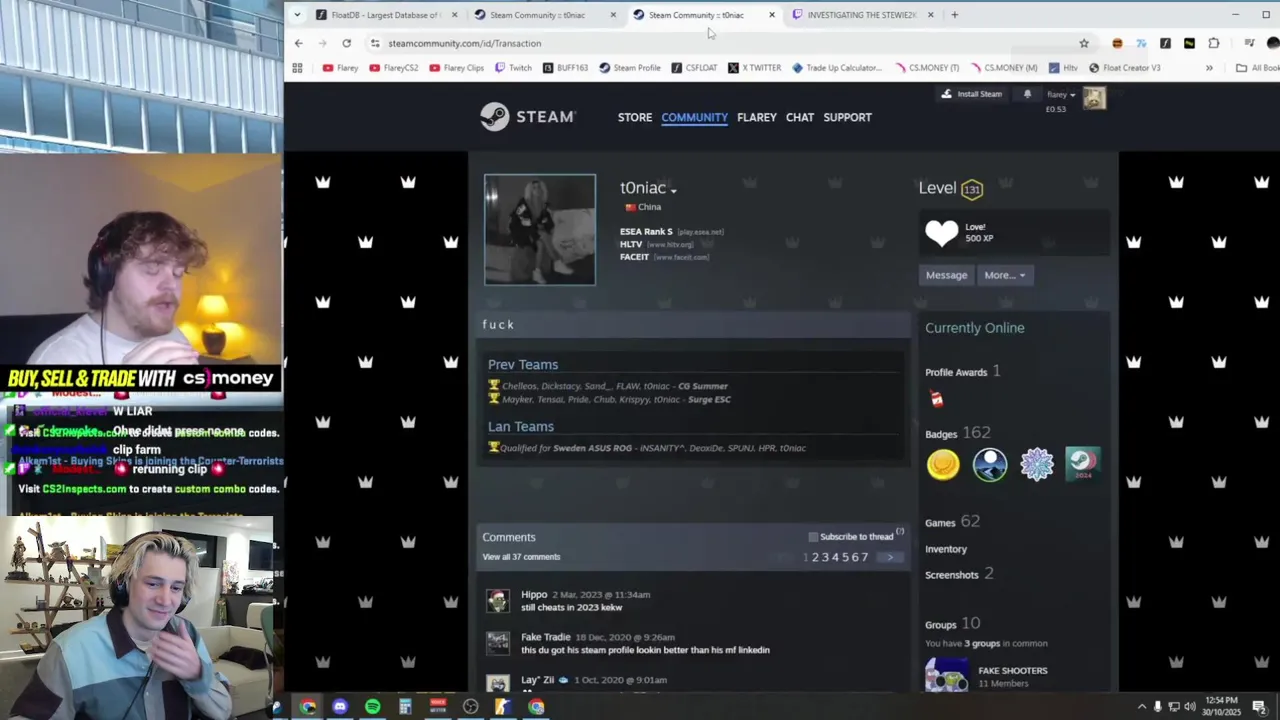
Task: Bookmark this page with the star icon
Action: pos(1084,43)
